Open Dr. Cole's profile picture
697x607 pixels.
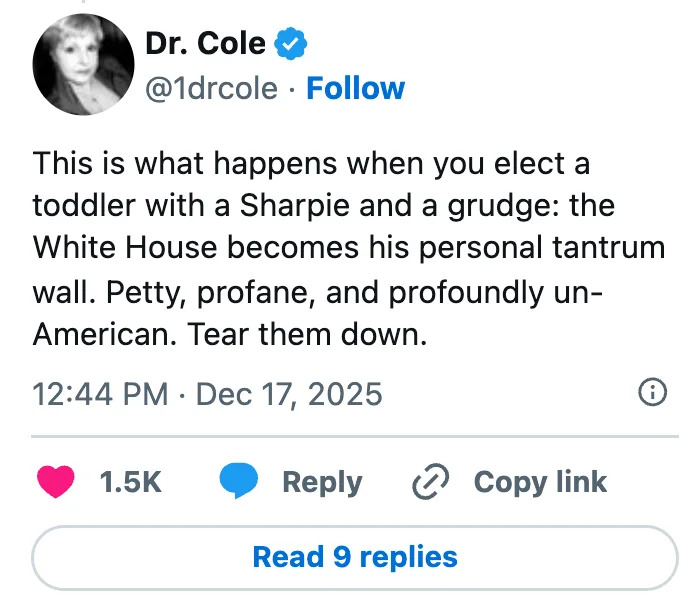click(x=83, y=64)
